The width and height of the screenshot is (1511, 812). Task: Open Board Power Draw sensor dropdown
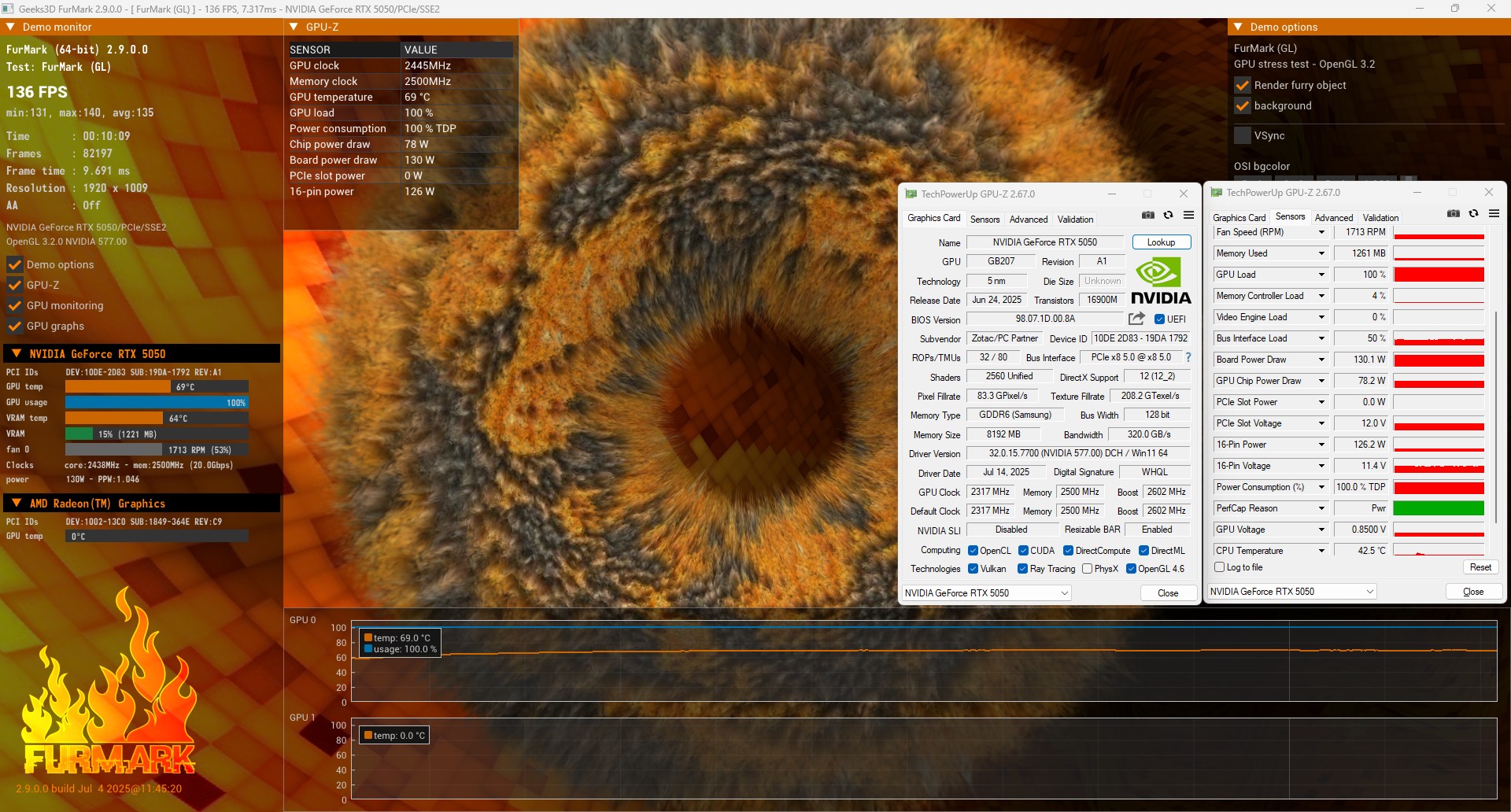pos(1321,360)
